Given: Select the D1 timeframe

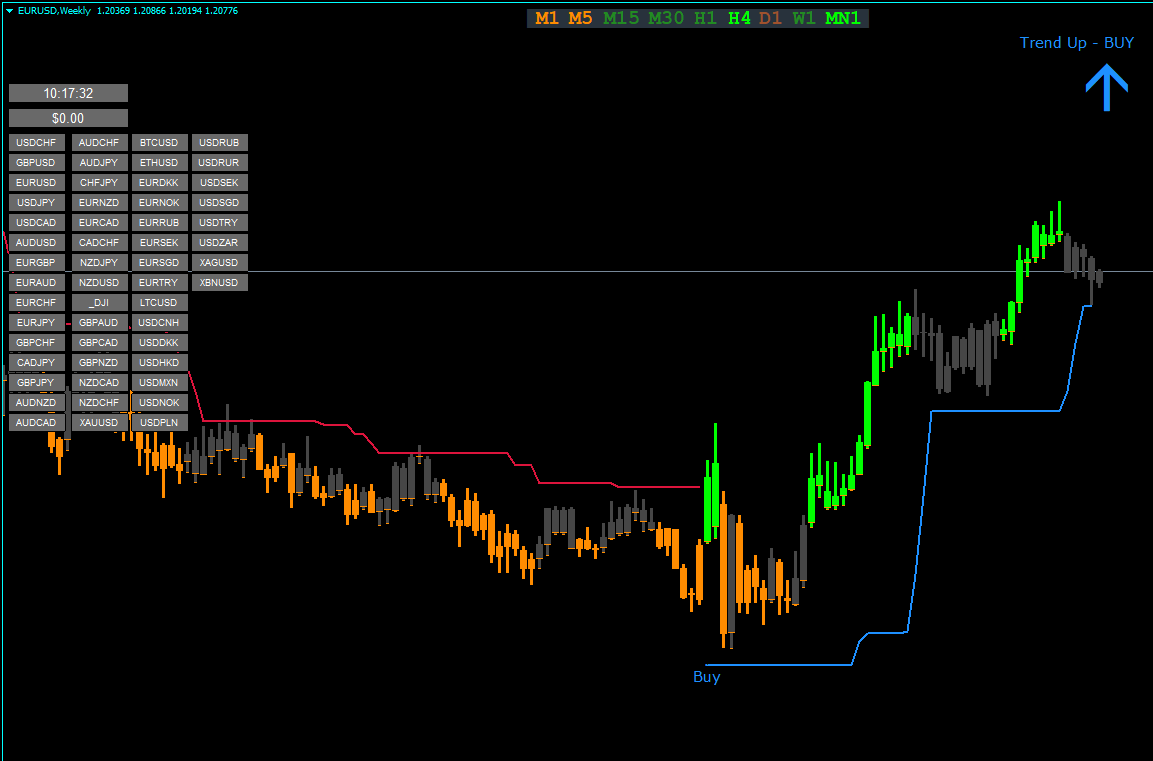Looking at the screenshot, I should pos(770,18).
